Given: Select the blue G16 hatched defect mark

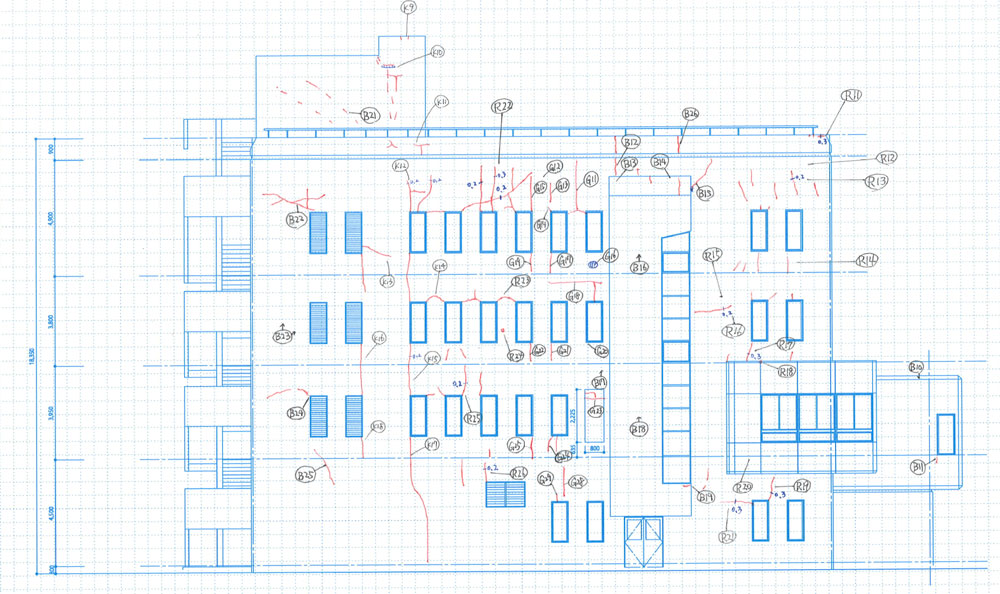Looking at the screenshot, I should point(593,265).
